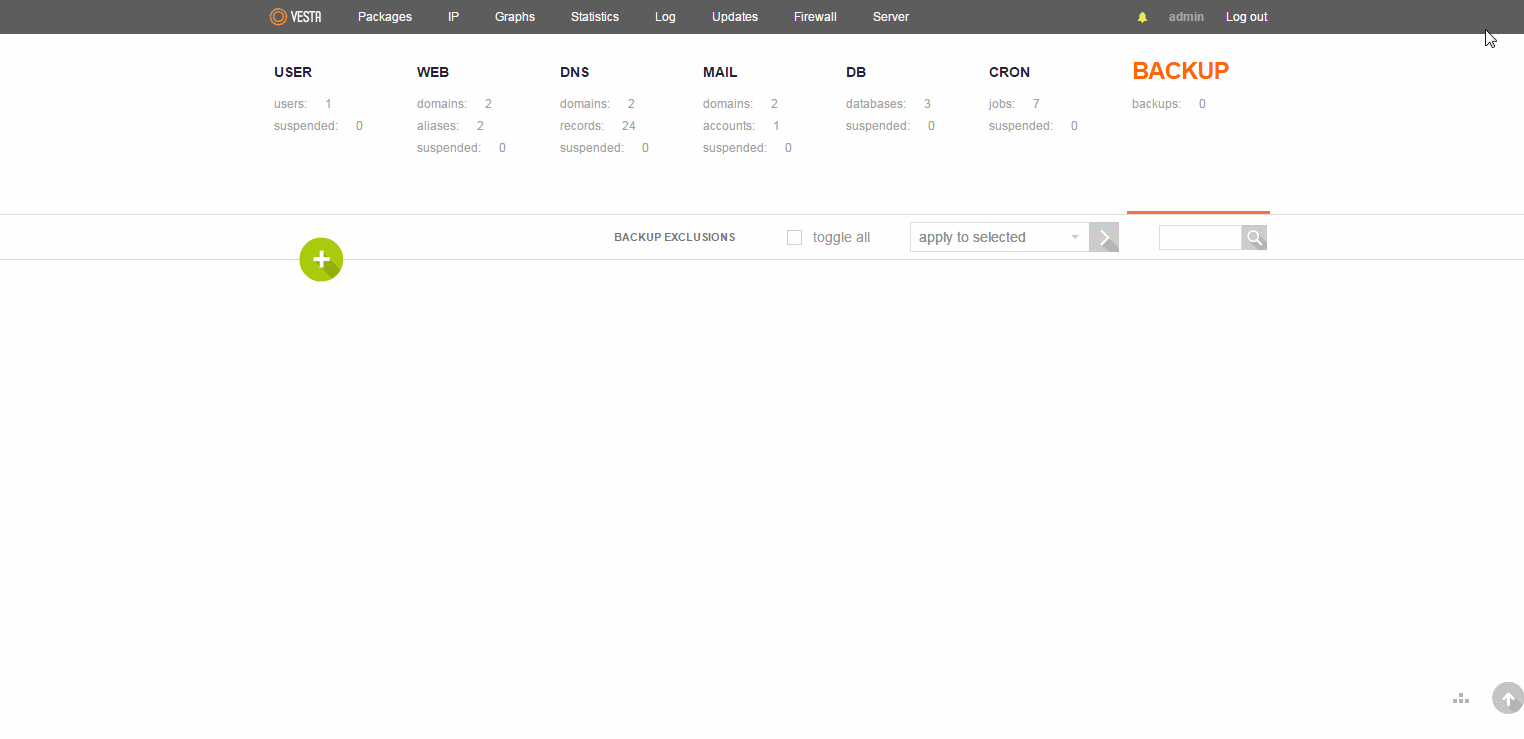1524x739 pixels.
Task: Click 'jobs: 7' under CRON
Action: (1015, 104)
